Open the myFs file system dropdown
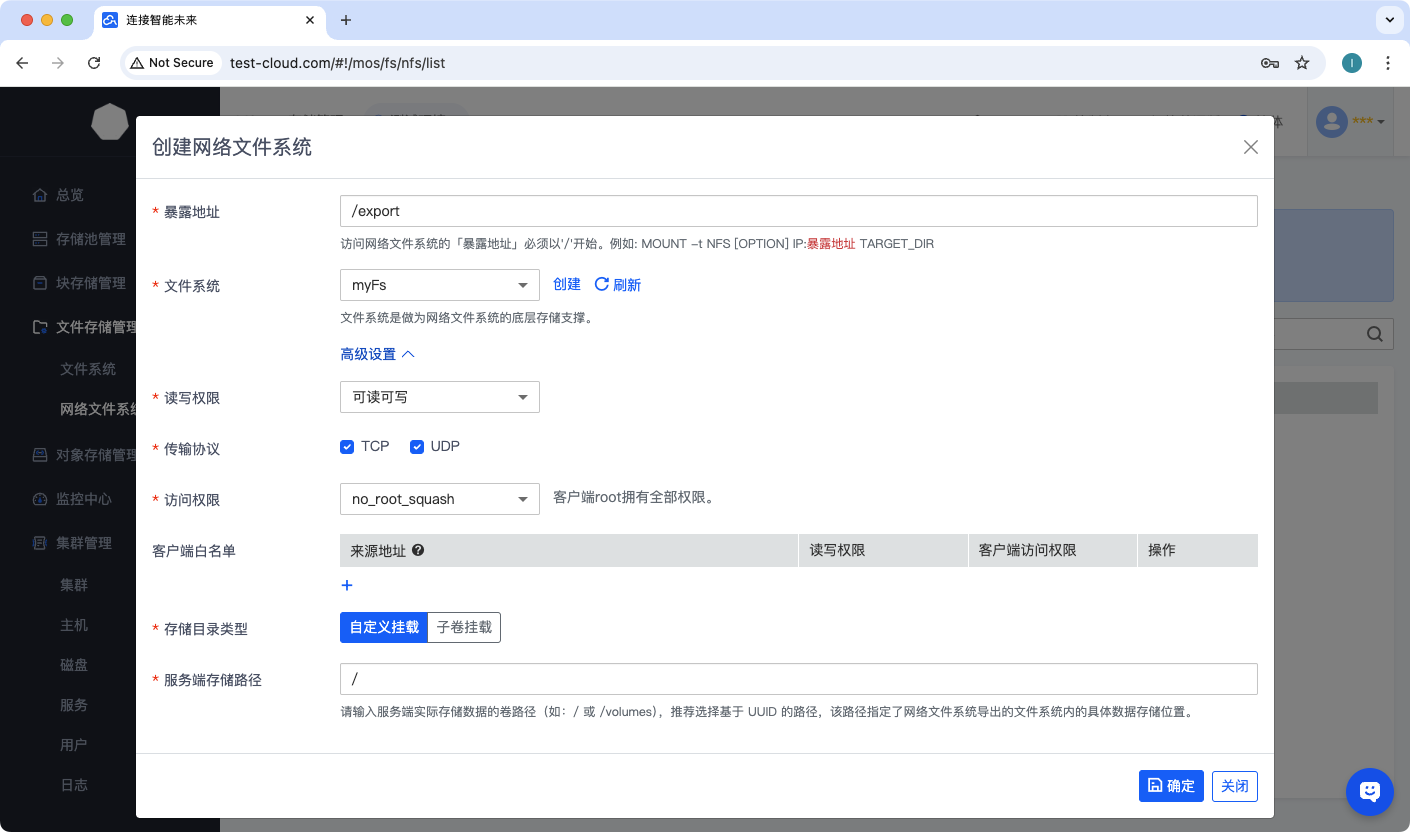Image resolution: width=1410 pixels, height=832 pixels. pos(439,285)
